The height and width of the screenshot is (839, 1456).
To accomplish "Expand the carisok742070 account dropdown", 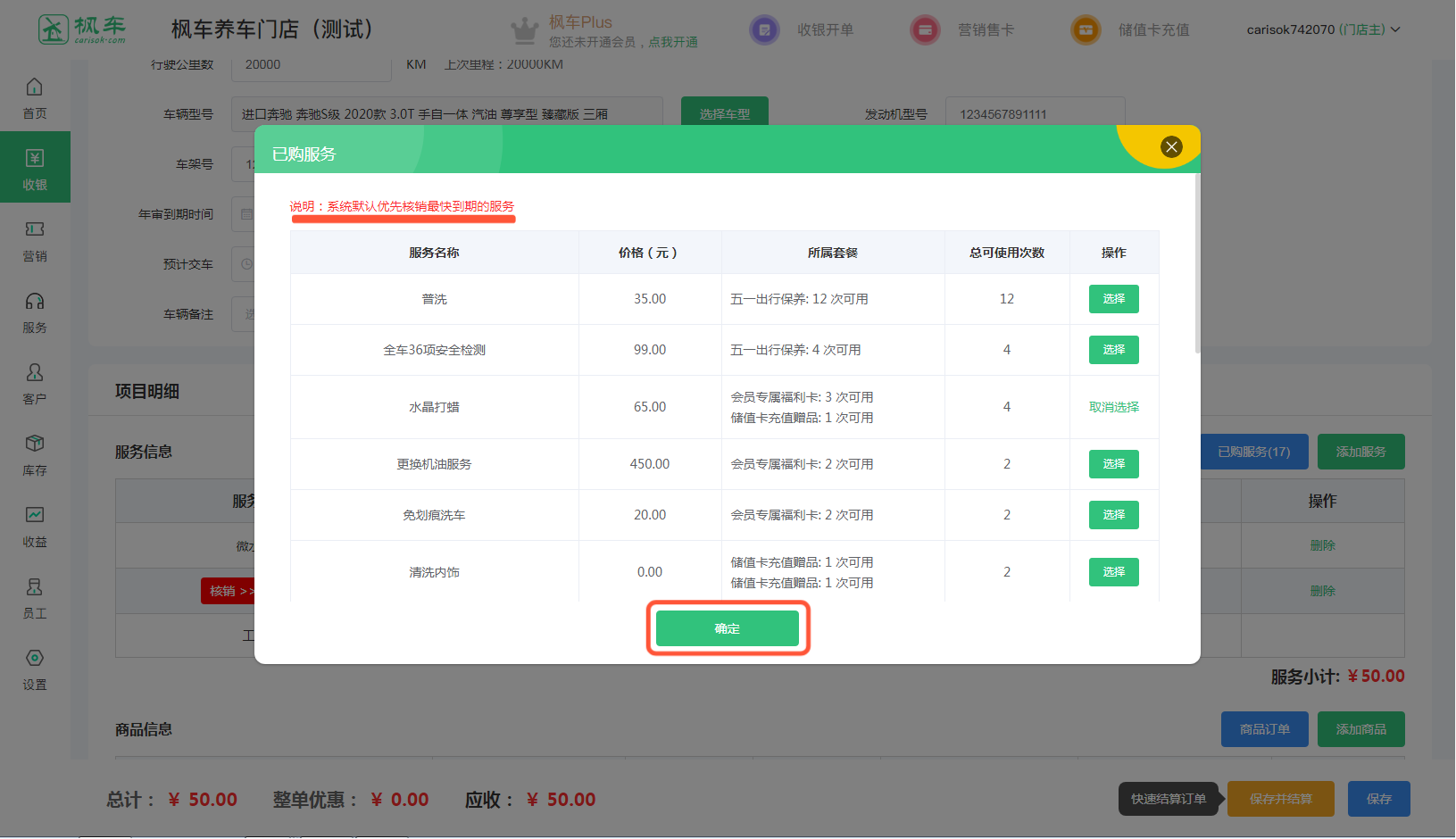I will 1323,29.
